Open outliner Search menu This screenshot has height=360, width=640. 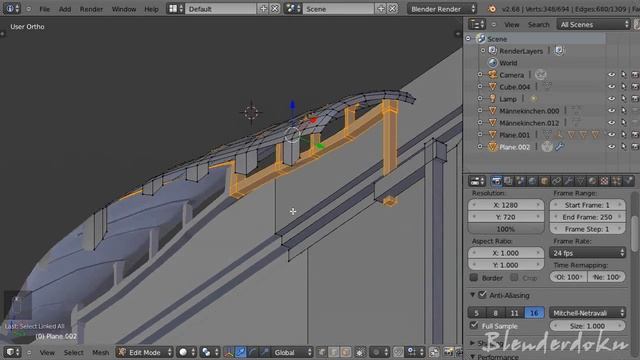pos(538,25)
